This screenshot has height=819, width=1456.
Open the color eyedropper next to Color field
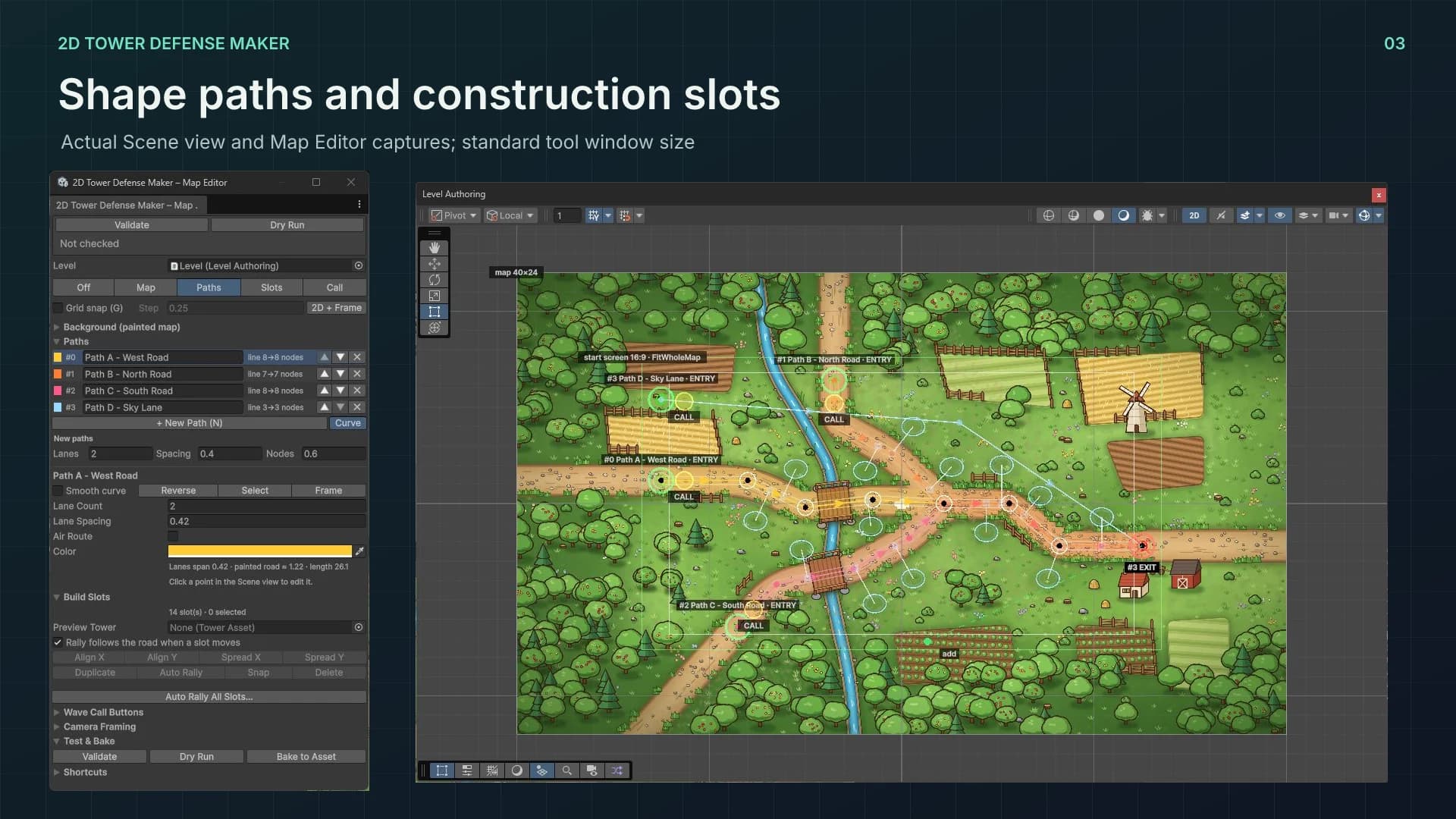[360, 551]
